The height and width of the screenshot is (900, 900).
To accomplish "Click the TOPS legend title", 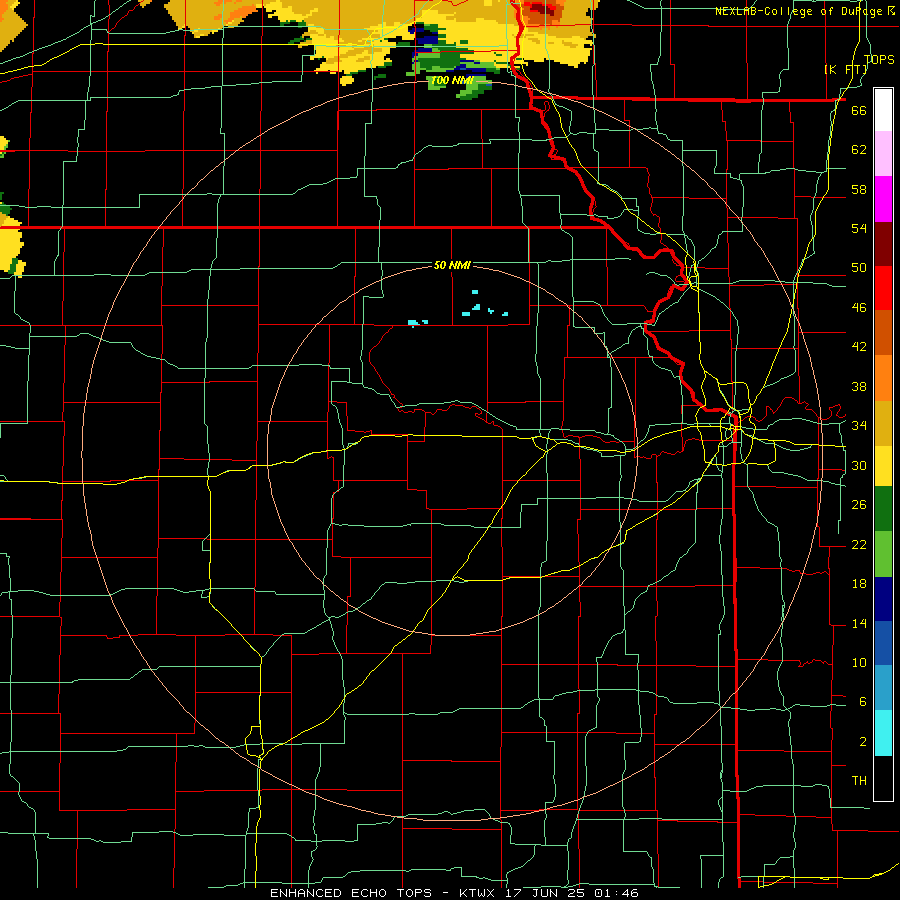I will click(x=879, y=59).
